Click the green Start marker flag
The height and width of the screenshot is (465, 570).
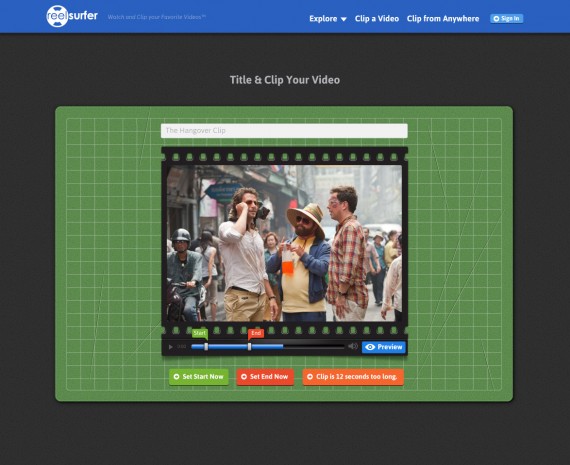point(200,333)
